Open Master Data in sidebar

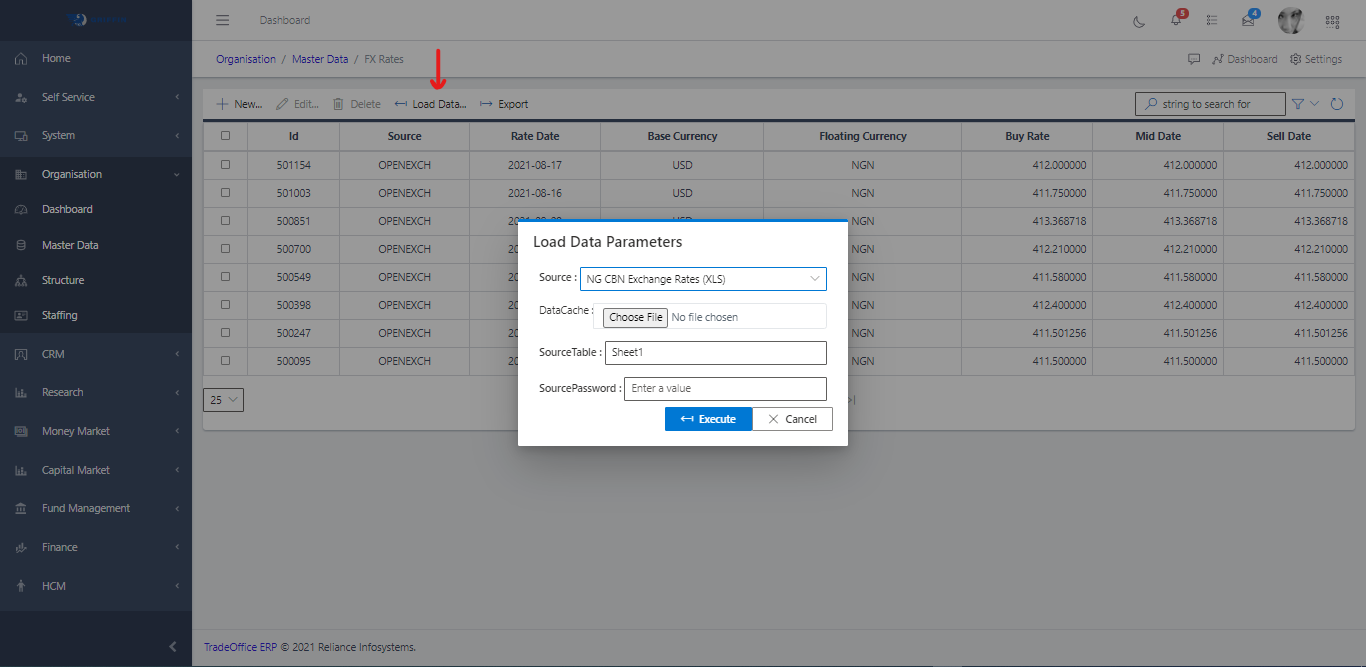(70, 245)
